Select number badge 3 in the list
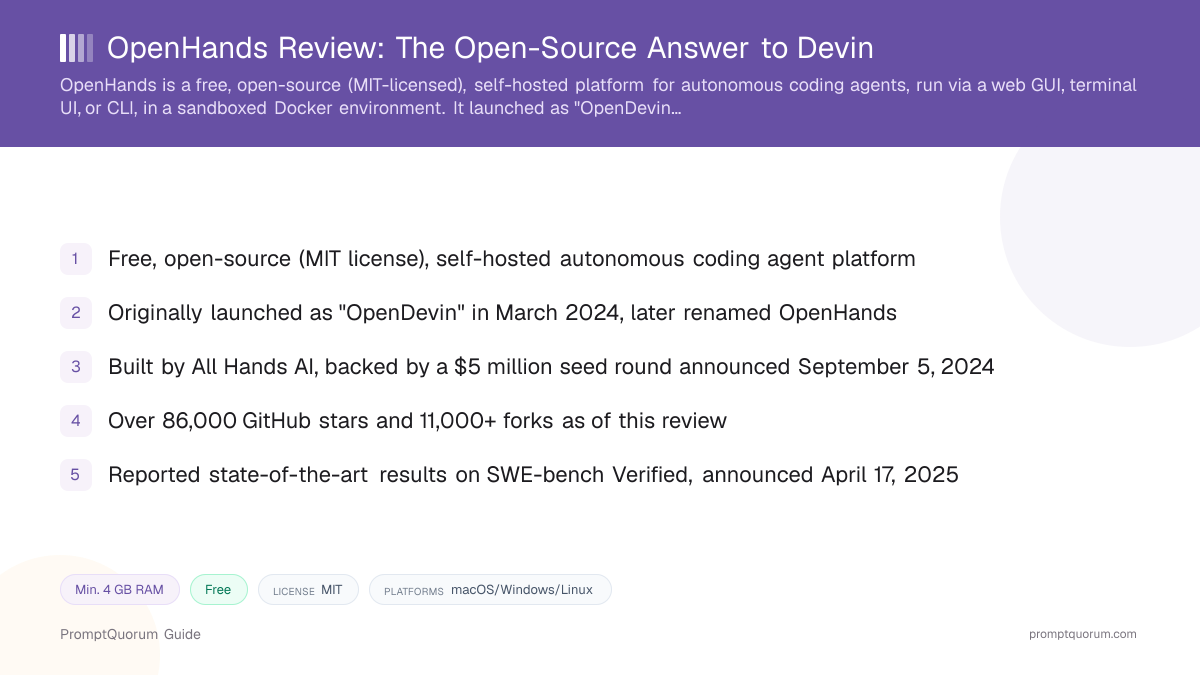The image size is (1200, 675). (76, 367)
